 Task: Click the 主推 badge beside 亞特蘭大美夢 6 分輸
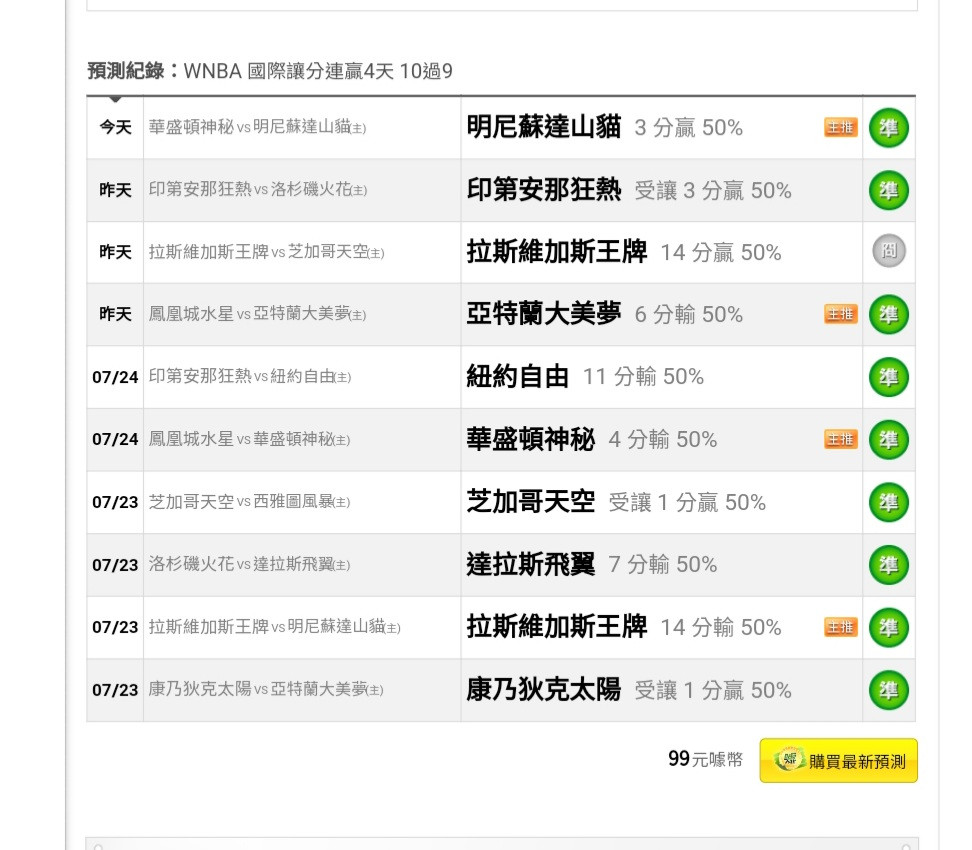(x=841, y=314)
